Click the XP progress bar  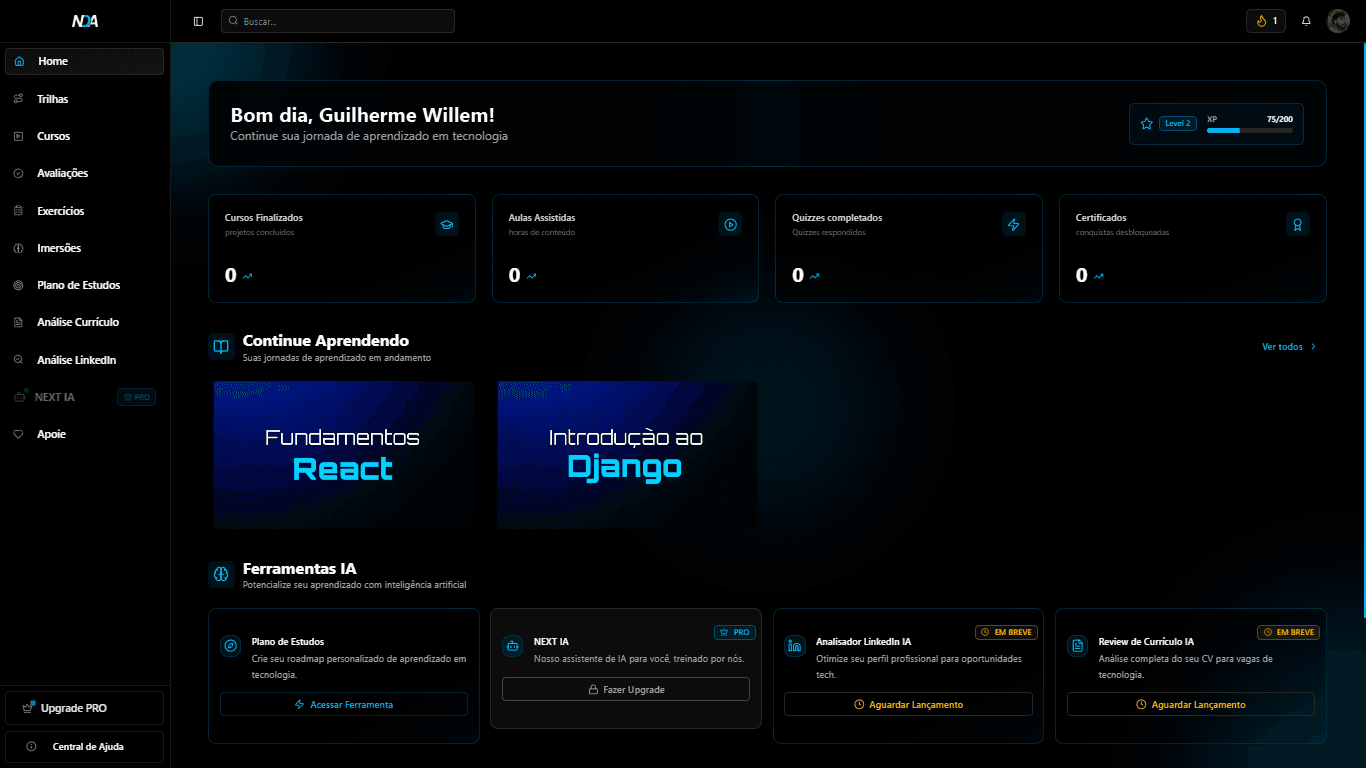pos(1249,131)
